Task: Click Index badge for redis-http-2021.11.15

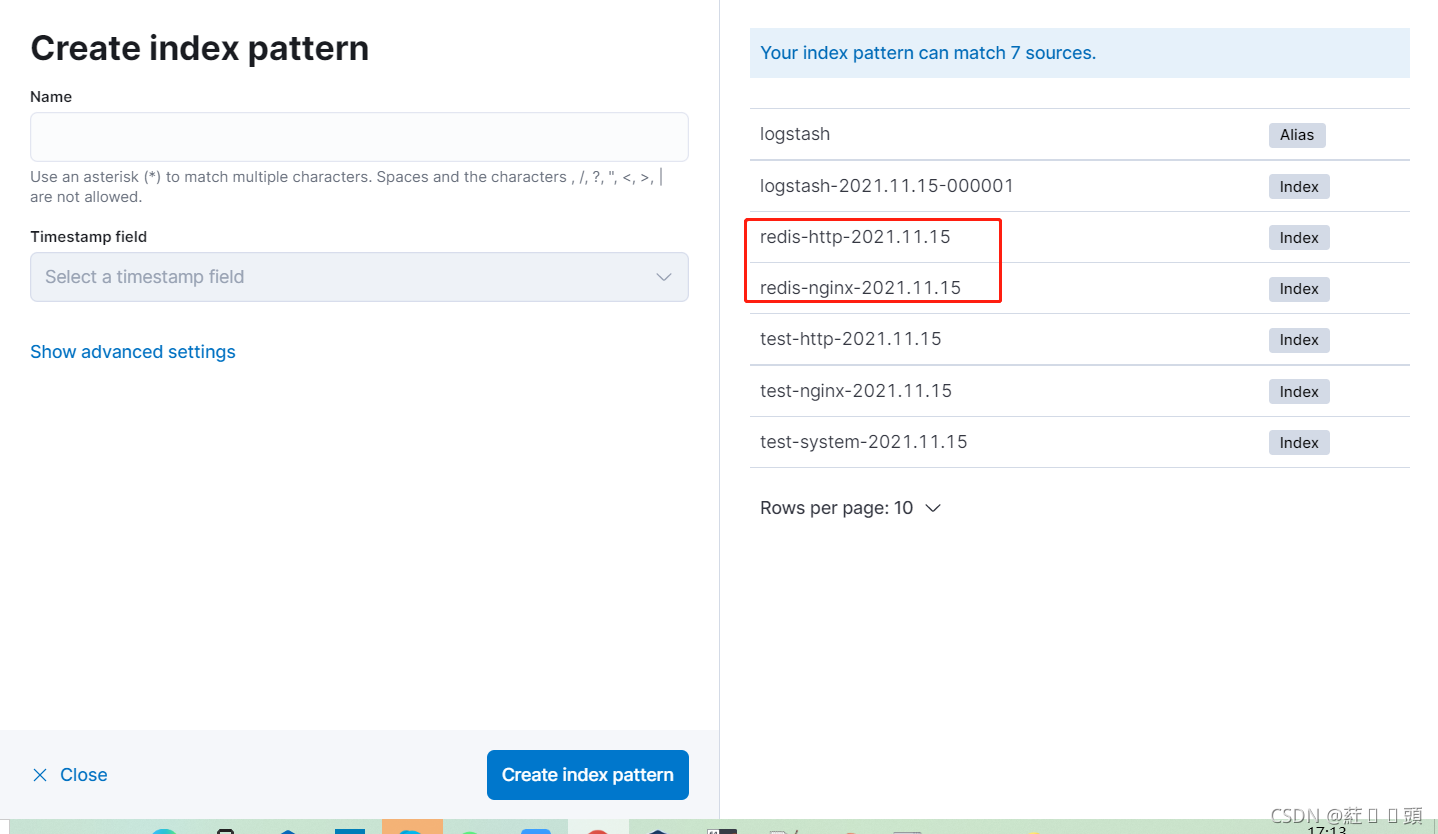Action: [x=1299, y=238]
